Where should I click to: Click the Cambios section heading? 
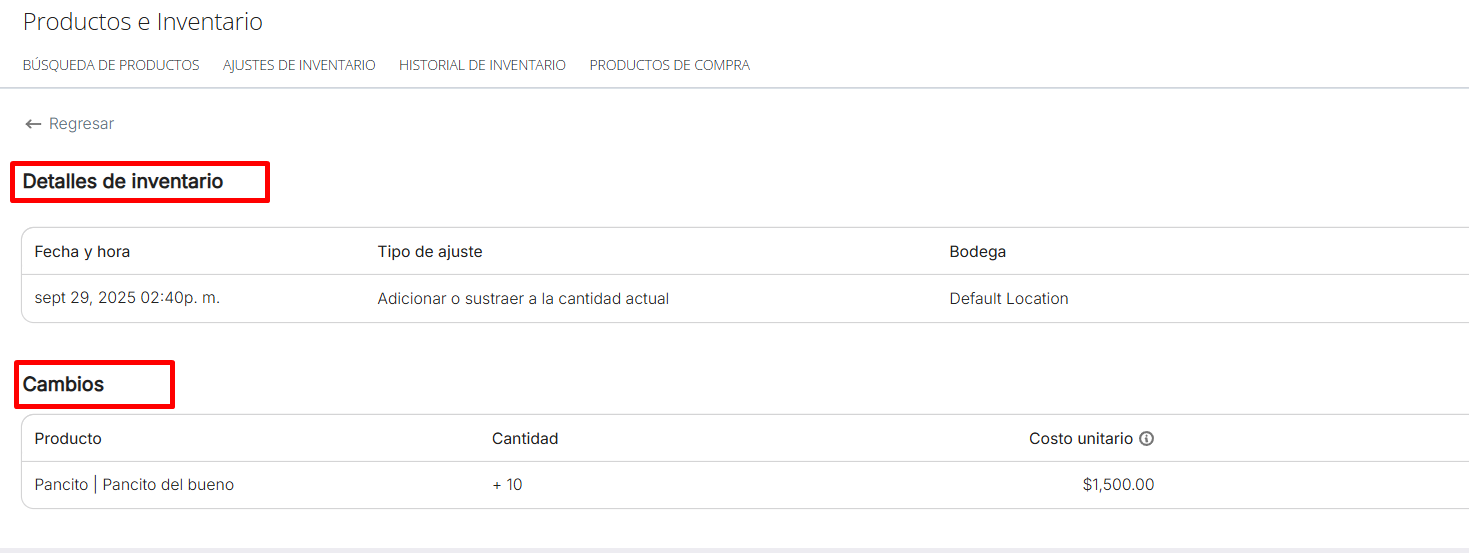[64, 384]
